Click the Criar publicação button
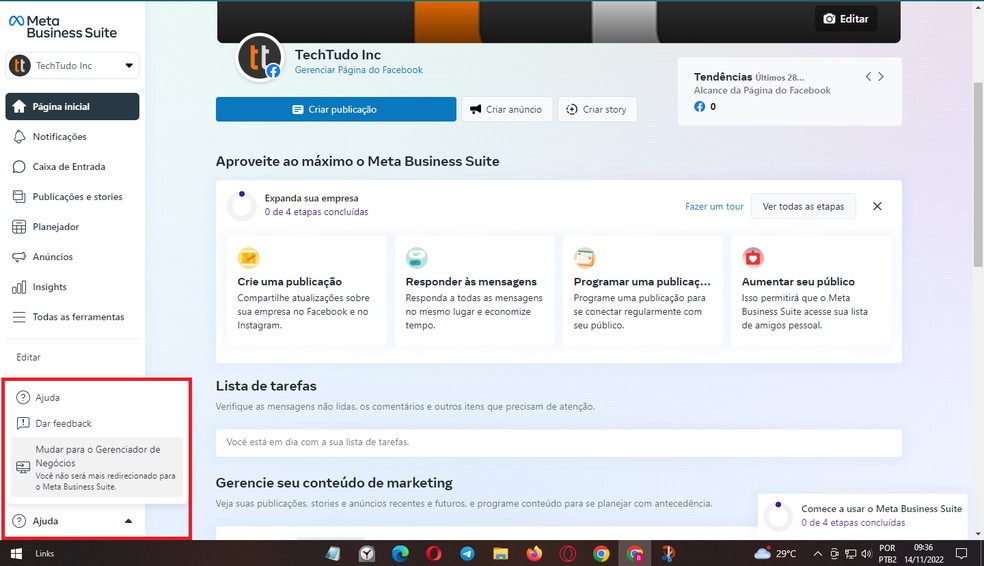 click(336, 109)
